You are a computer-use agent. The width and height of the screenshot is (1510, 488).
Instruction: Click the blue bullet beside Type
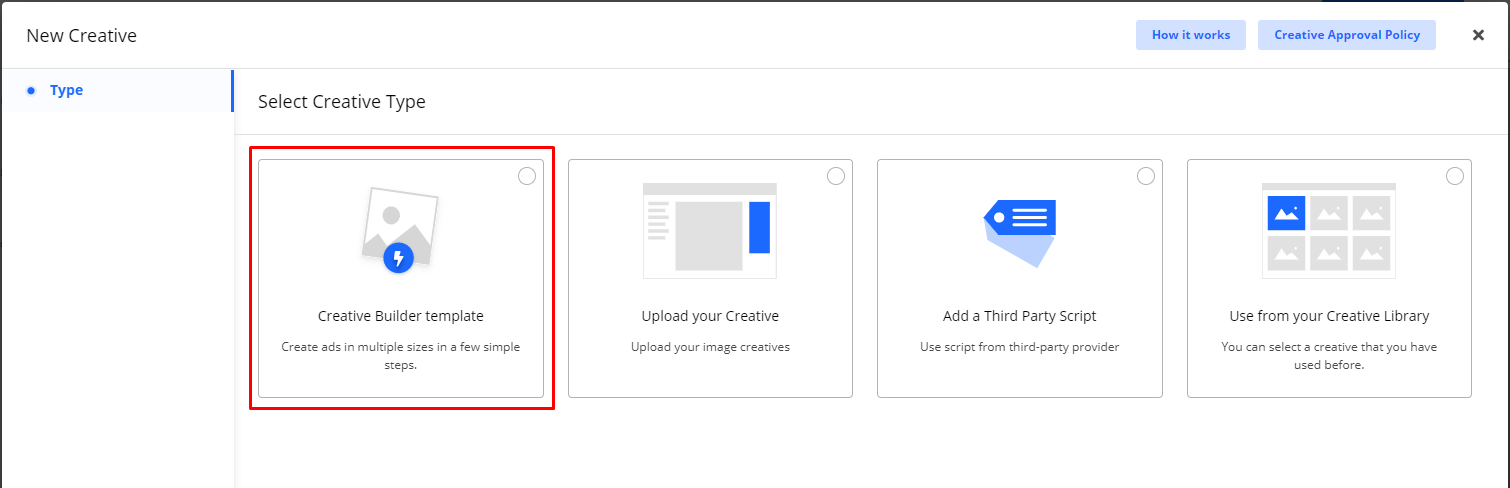31,91
